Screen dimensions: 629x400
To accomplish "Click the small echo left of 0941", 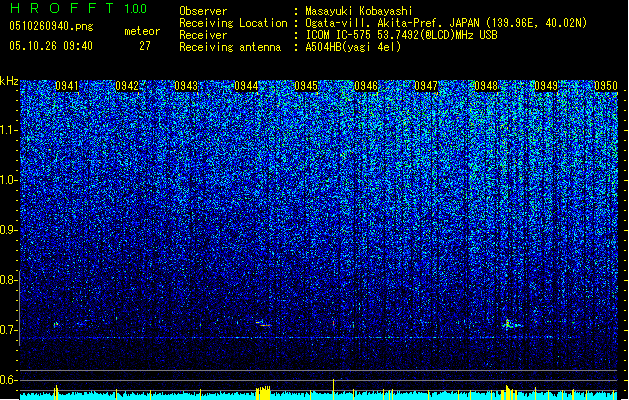I will [x=56, y=324].
